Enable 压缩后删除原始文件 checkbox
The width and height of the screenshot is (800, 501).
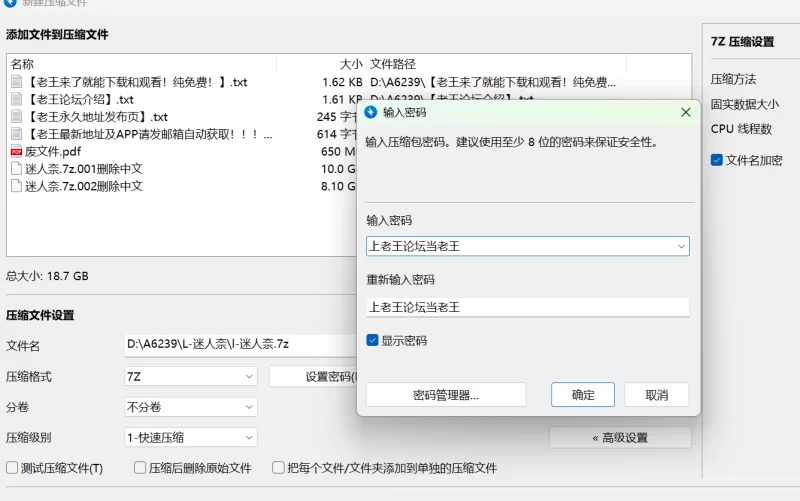click(140, 467)
